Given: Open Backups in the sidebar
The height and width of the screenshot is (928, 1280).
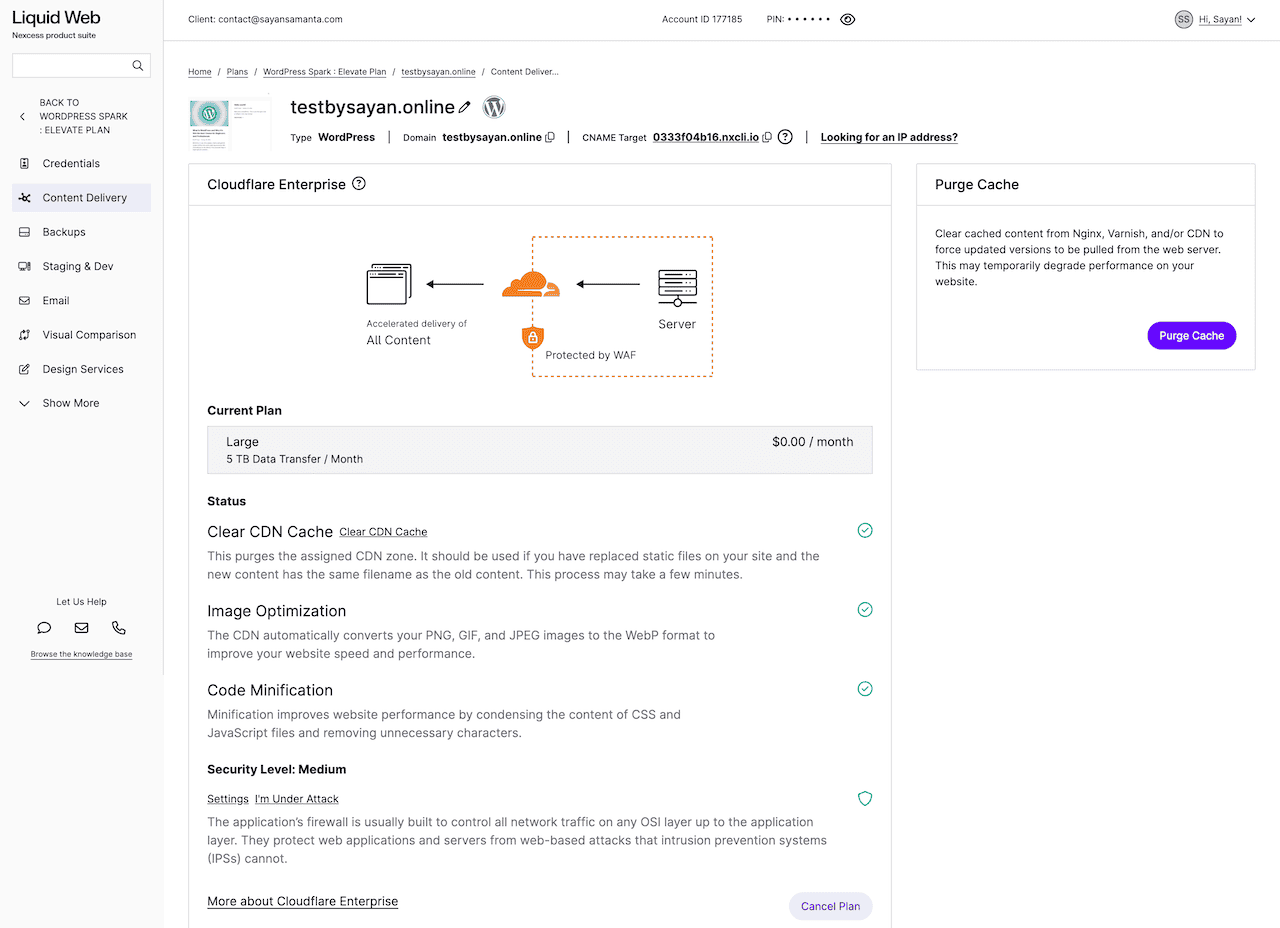Looking at the screenshot, I should click(x=64, y=232).
